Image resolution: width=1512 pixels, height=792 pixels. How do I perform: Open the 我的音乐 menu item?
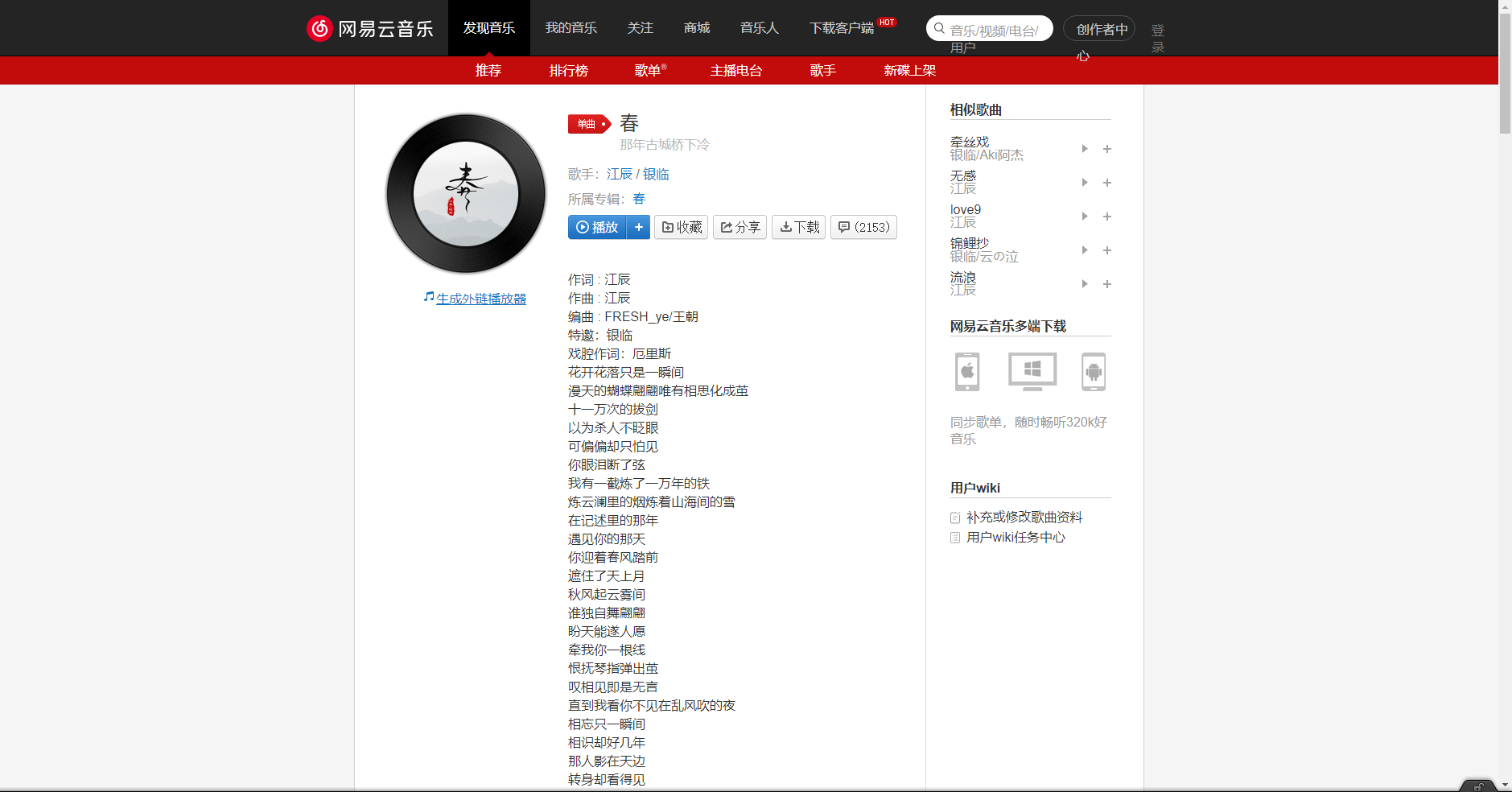tap(571, 27)
